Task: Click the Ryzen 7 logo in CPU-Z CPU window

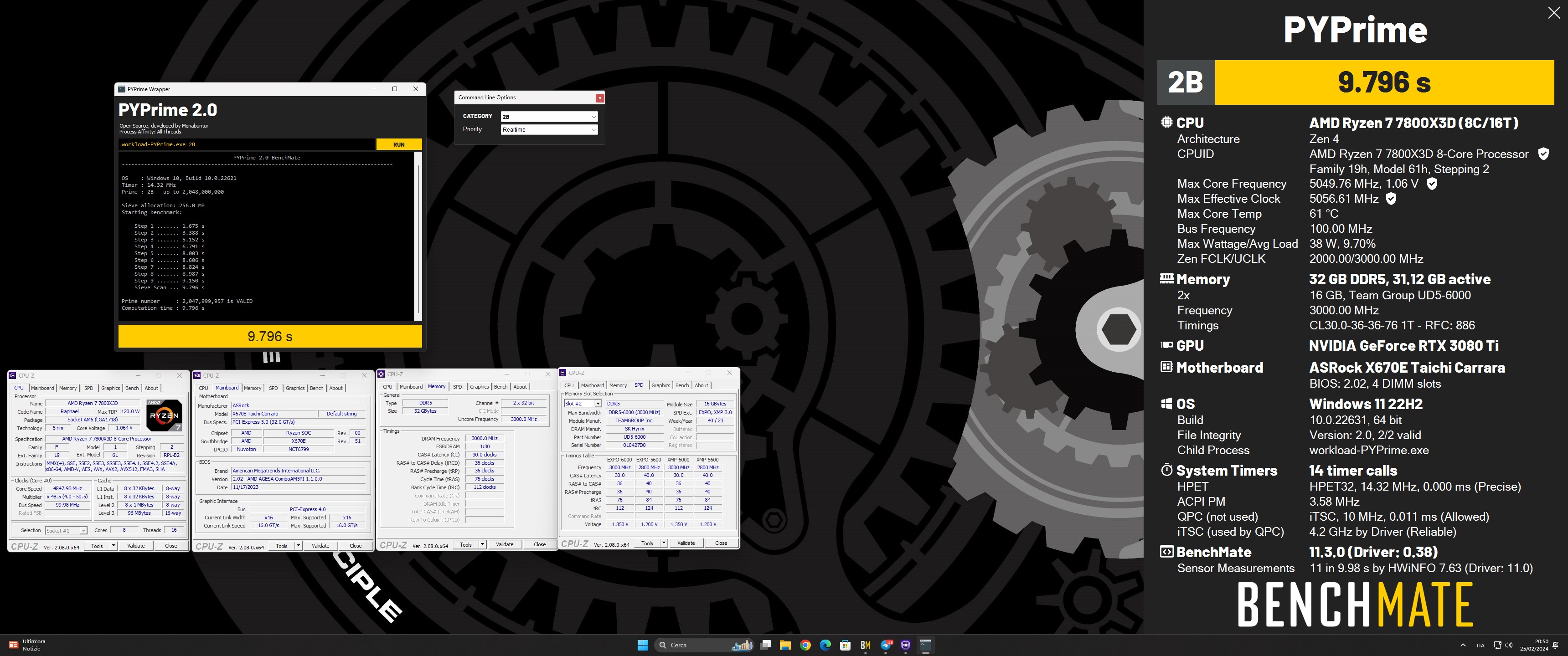Action: coord(164,415)
